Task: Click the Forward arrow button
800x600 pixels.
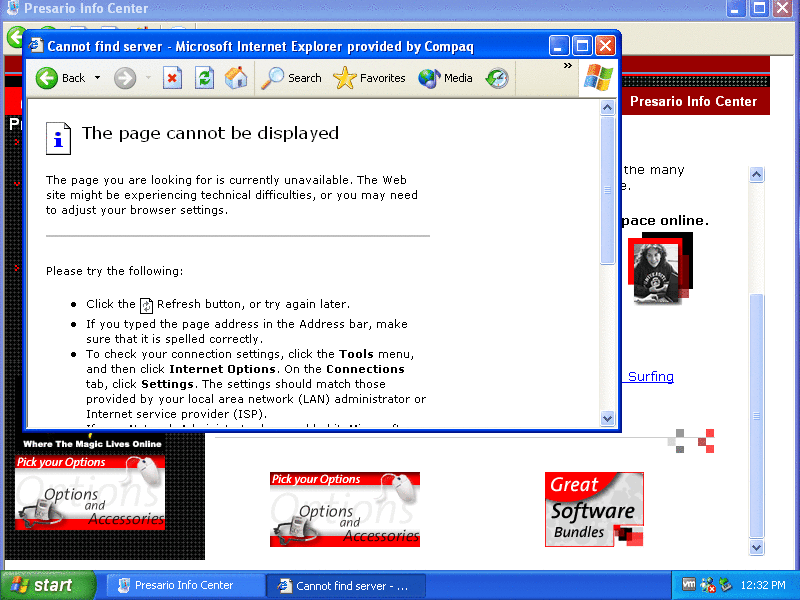Action: (125, 78)
